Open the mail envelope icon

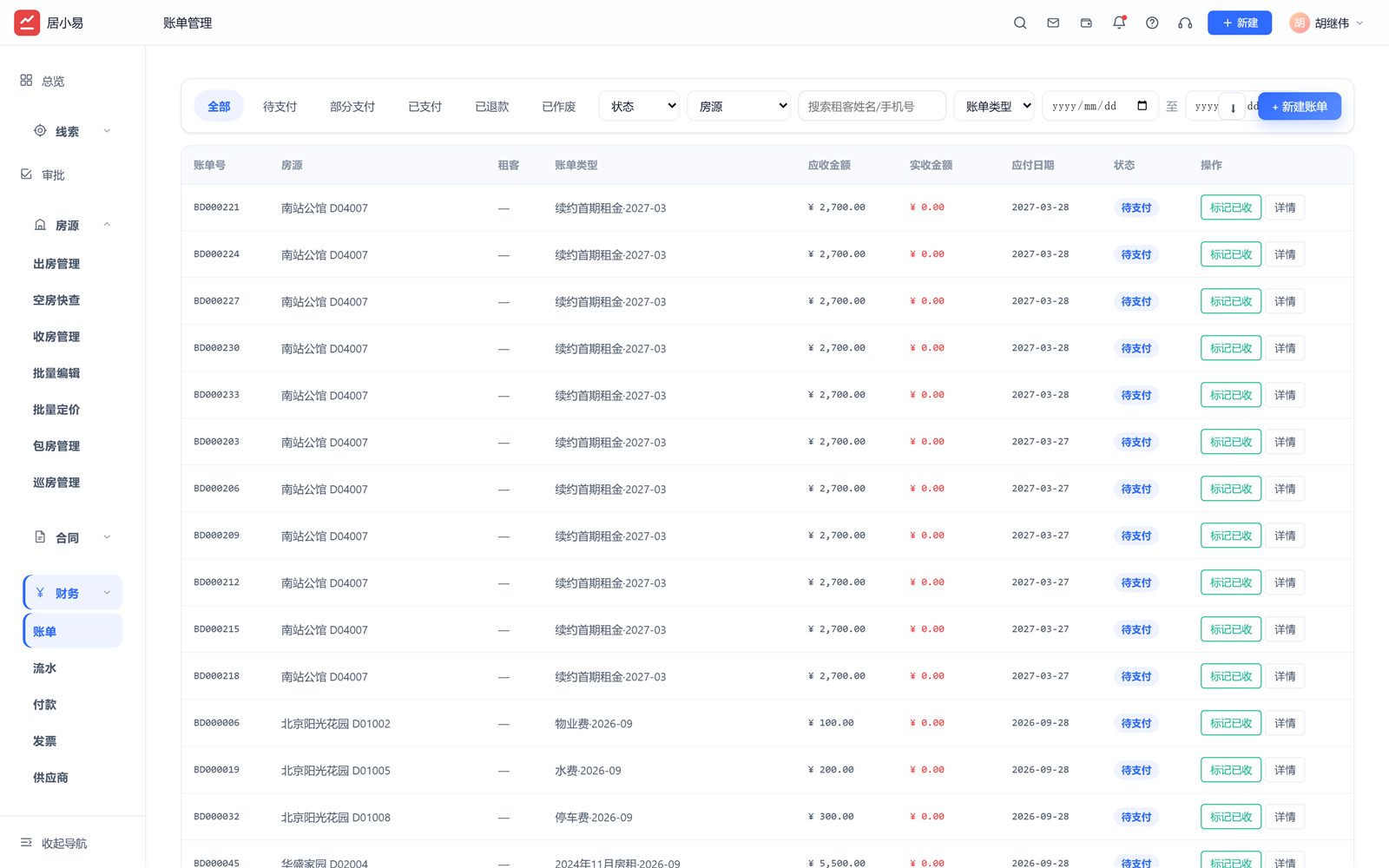pyautogui.click(x=1053, y=23)
